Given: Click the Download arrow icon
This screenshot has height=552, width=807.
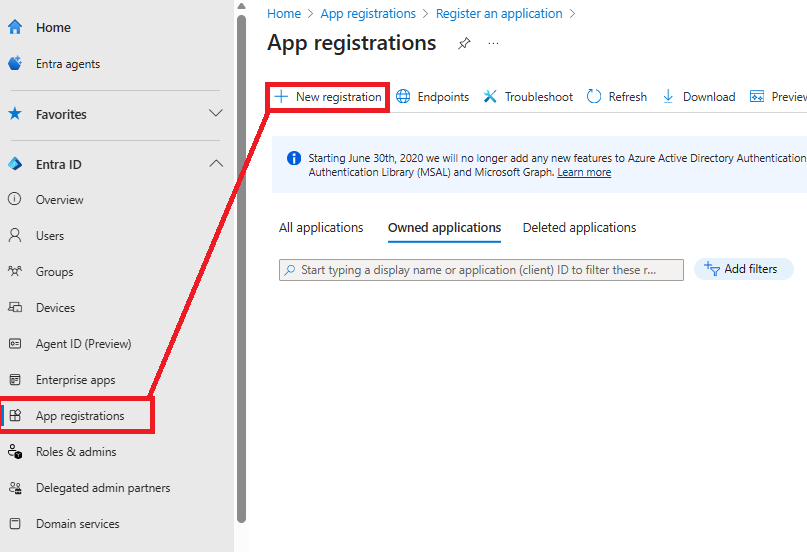Looking at the screenshot, I should click(669, 97).
